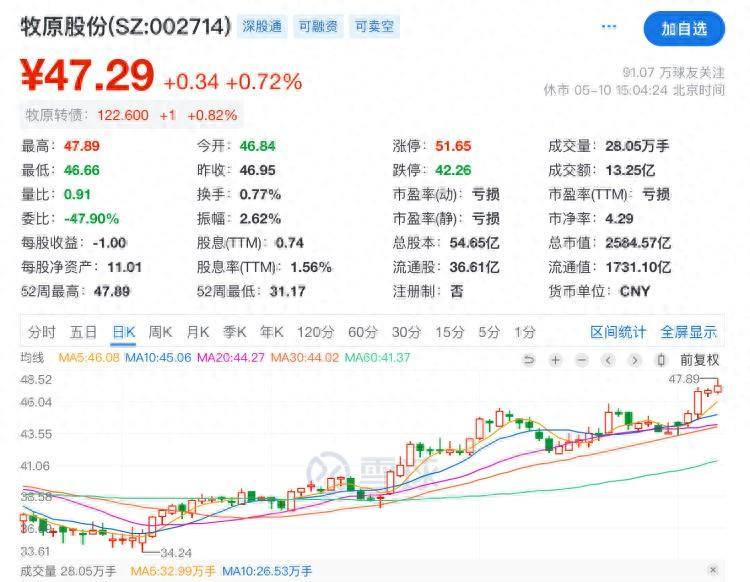This screenshot has width=750, height=582.
Task: Switch to the 60分 interval tab
Action: 363,332
